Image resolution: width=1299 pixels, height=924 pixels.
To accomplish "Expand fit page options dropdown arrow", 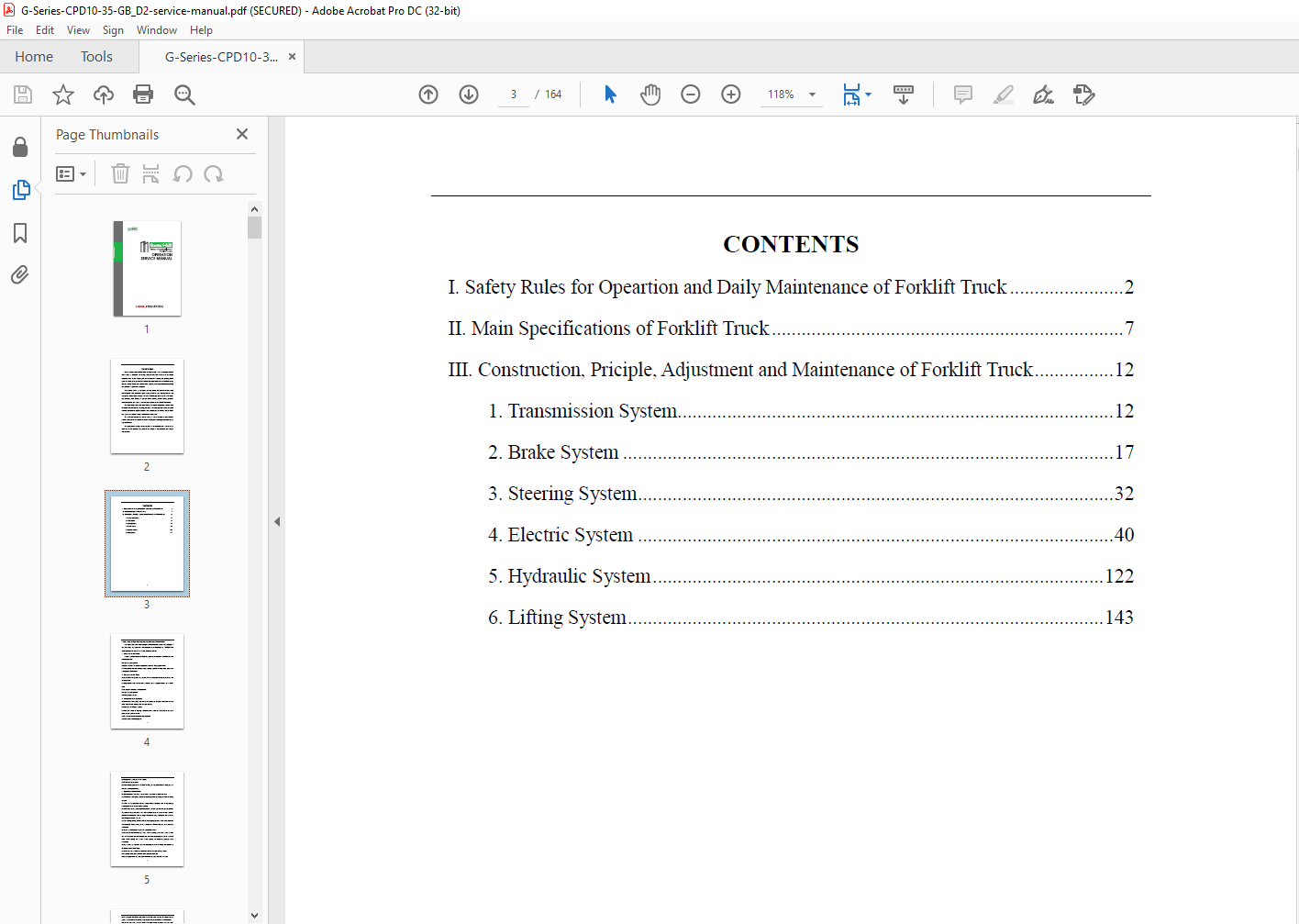I will coord(869,95).
